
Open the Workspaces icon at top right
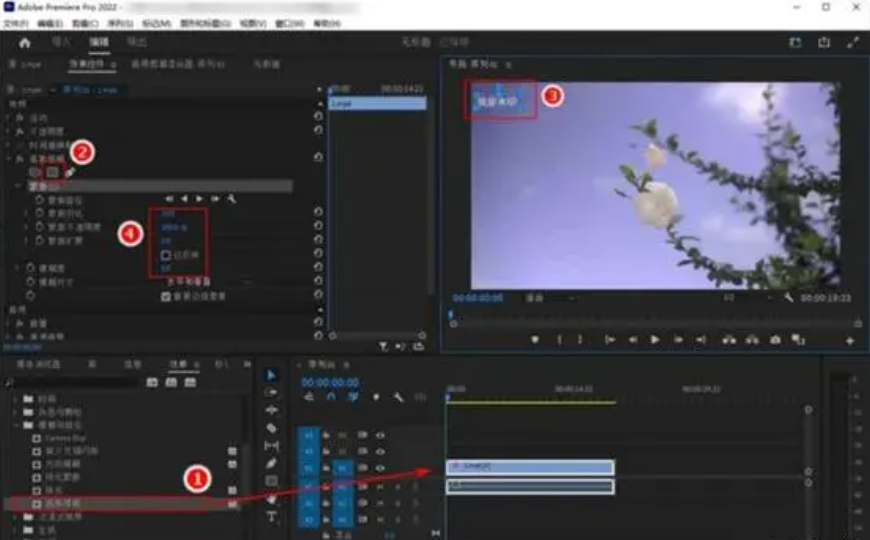coord(795,43)
